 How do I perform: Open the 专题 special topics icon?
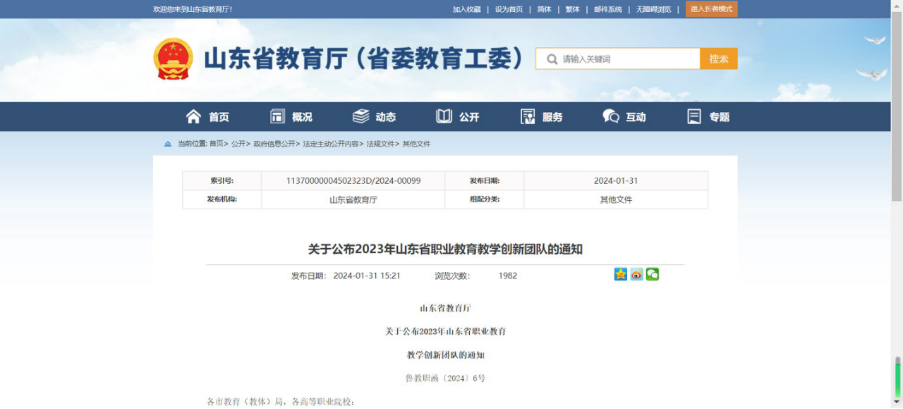pyautogui.click(x=694, y=117)
